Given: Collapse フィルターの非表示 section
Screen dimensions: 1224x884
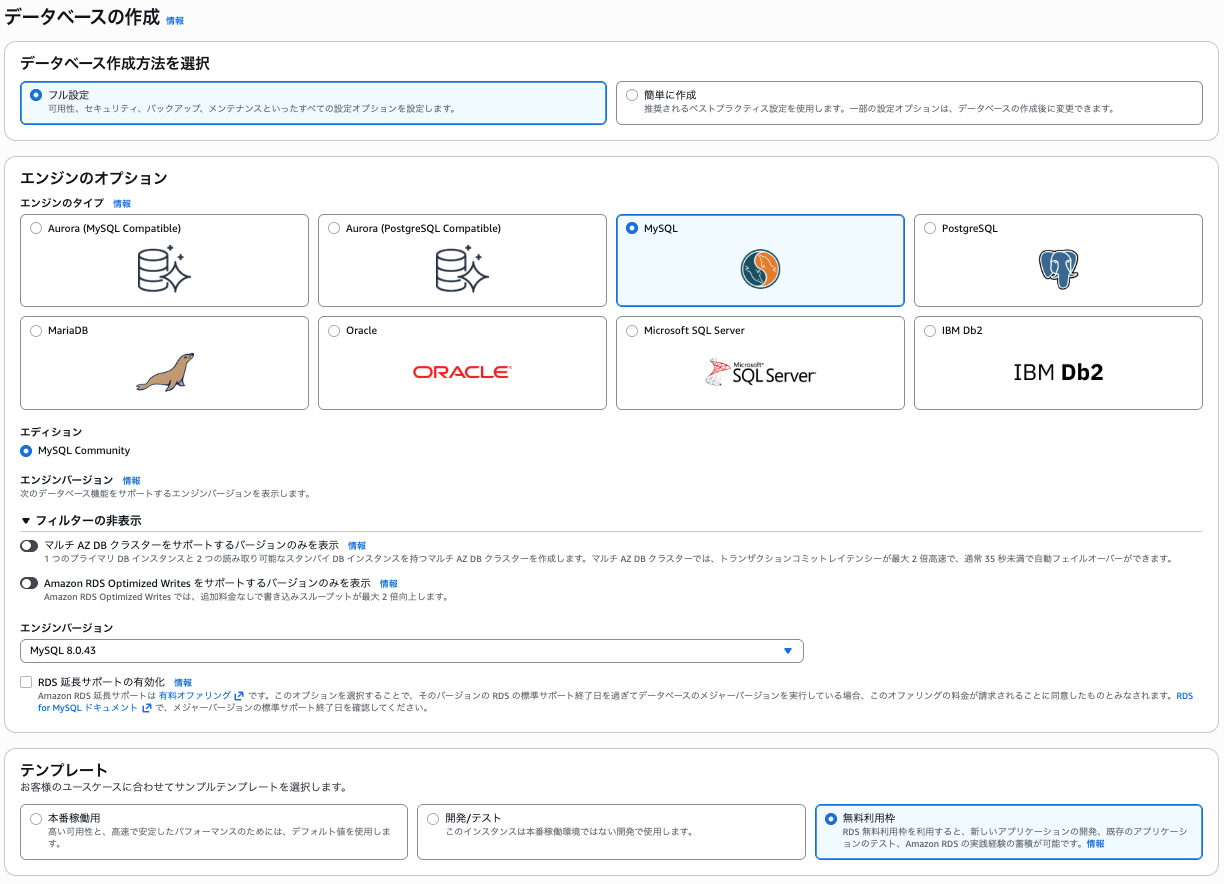Looking at the screenshot, I should [x=81, y=521].
